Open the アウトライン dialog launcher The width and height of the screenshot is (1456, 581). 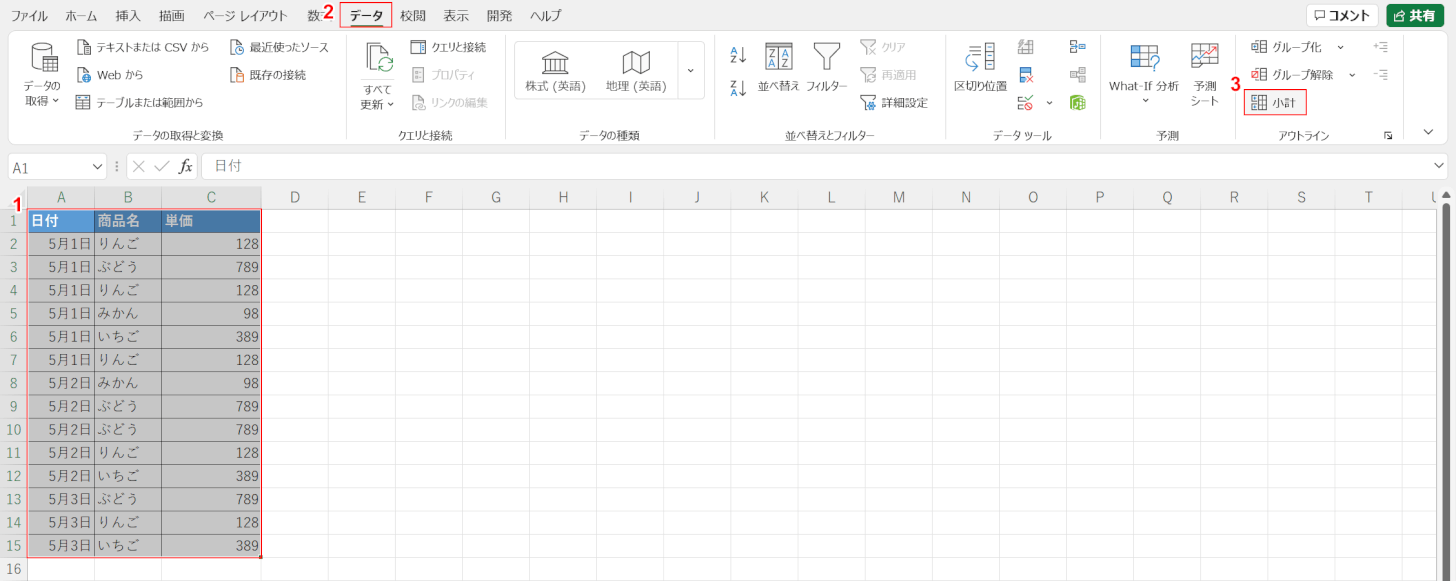point(1388,135)
